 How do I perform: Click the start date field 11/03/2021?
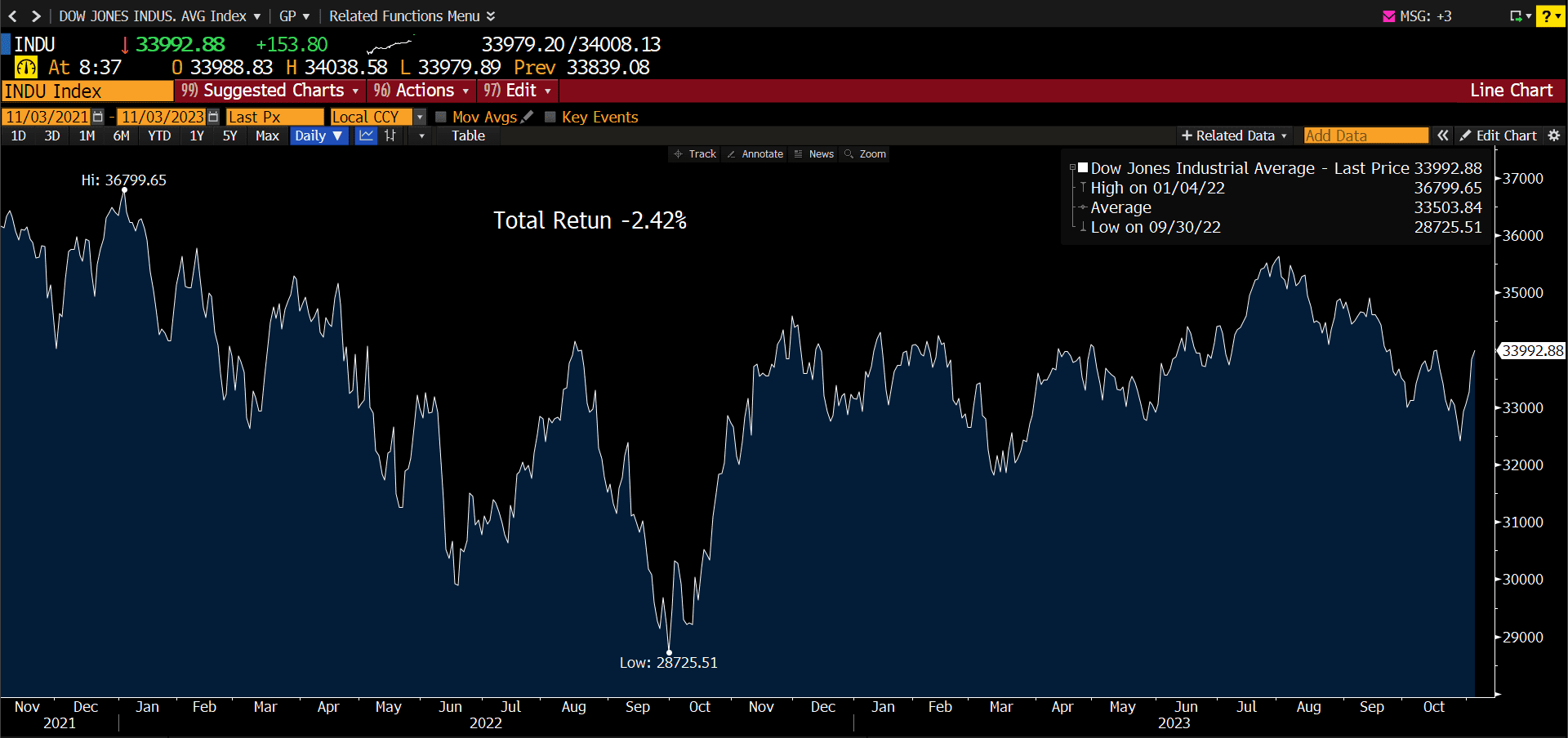click(x=47, y=117)
